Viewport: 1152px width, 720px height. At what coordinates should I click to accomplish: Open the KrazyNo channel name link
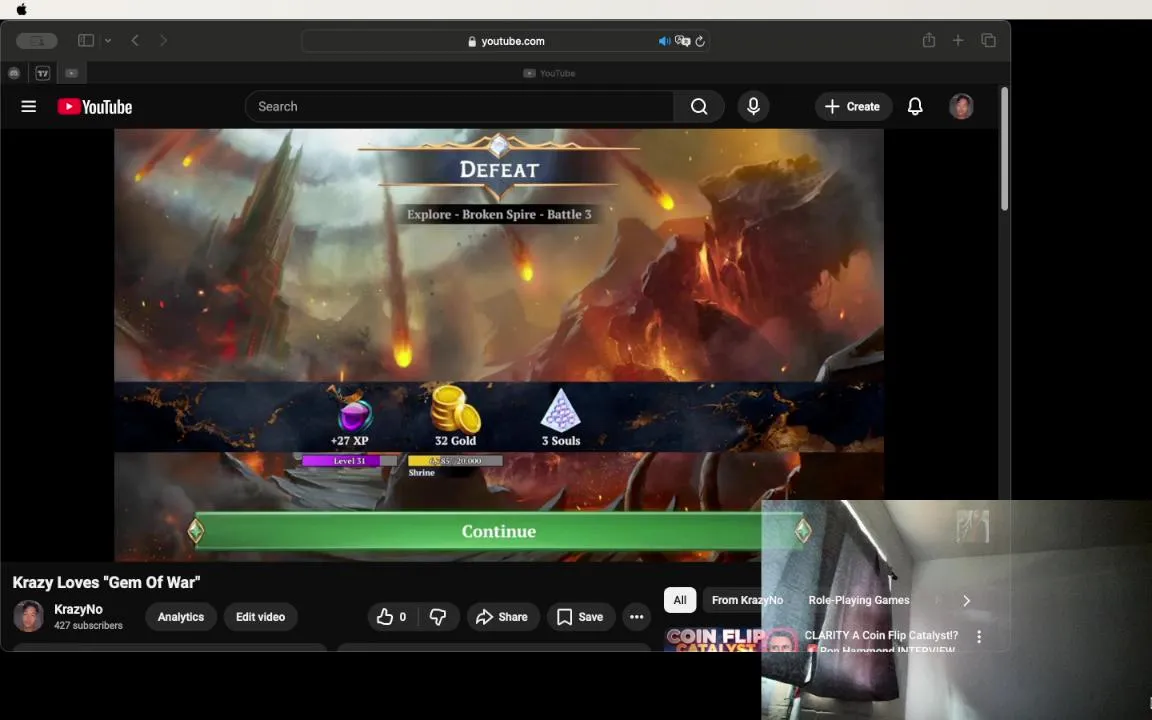click(78, 609)
